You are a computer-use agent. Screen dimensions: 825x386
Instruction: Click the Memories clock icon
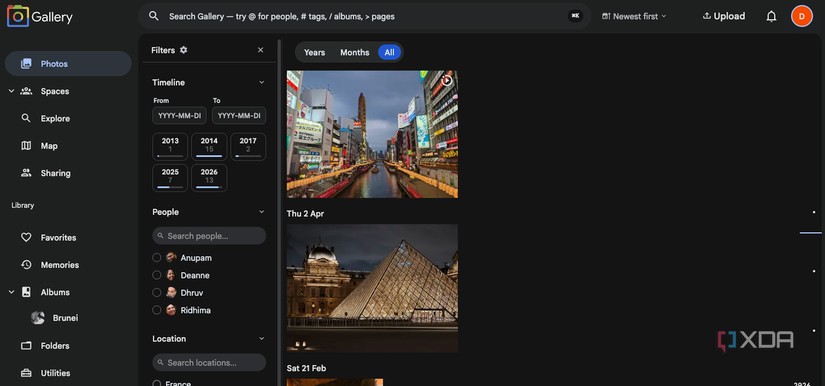[26, 265]
